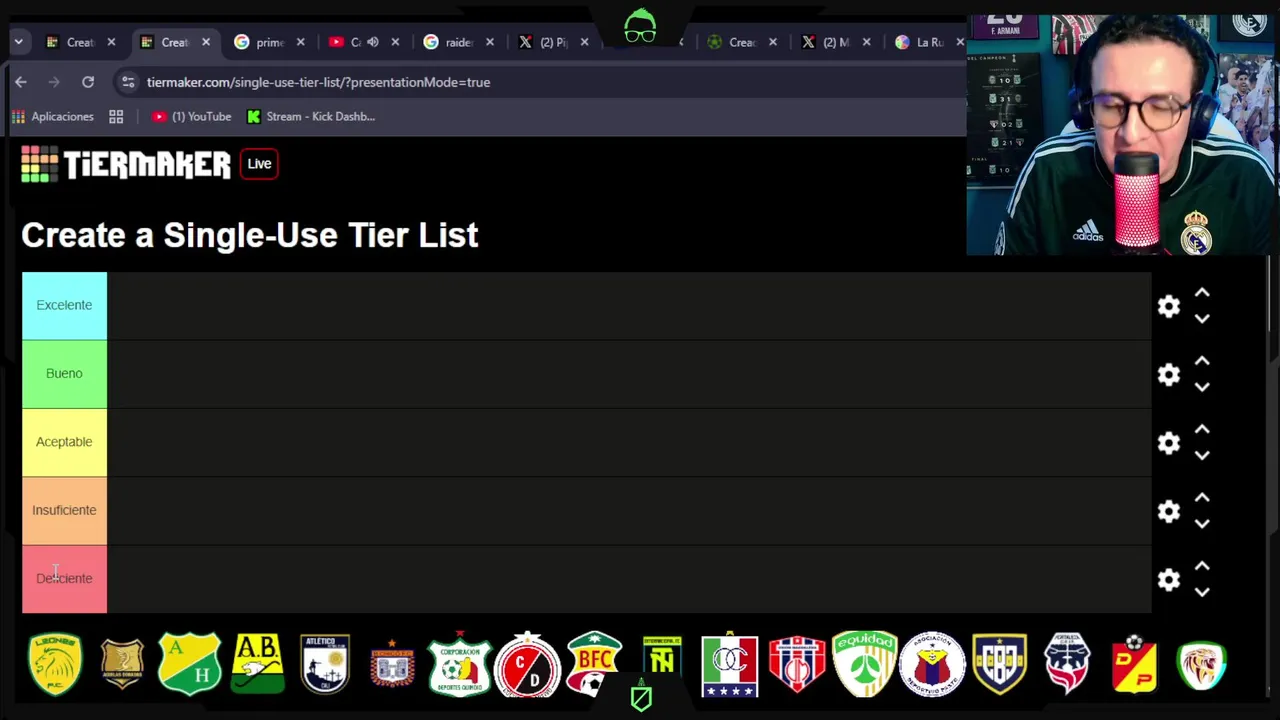
Task: Move Bueno tier up with arrow
Action: 1202,361
